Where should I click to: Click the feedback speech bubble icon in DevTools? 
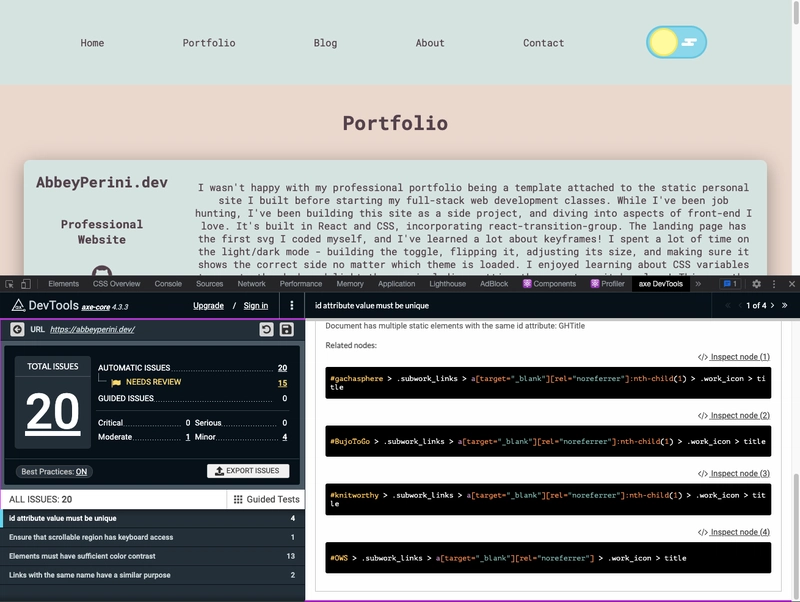(728, 283)
